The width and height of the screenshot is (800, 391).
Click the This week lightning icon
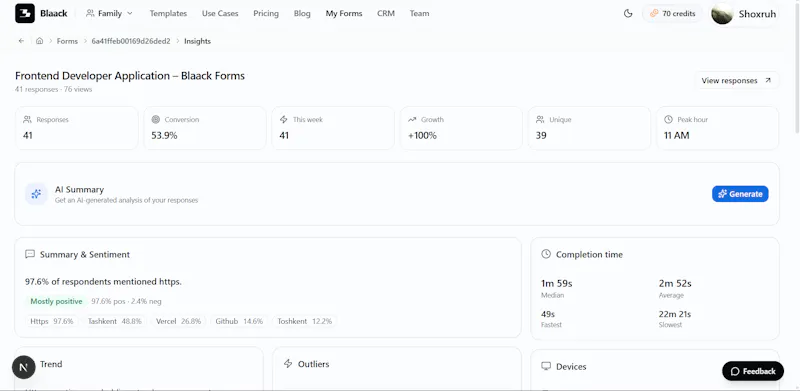(284, 119)
